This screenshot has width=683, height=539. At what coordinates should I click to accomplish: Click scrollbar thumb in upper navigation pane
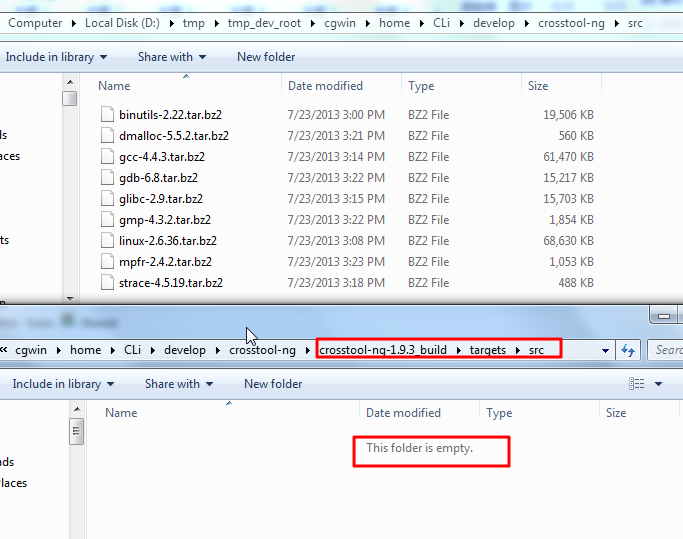[69, 98]
